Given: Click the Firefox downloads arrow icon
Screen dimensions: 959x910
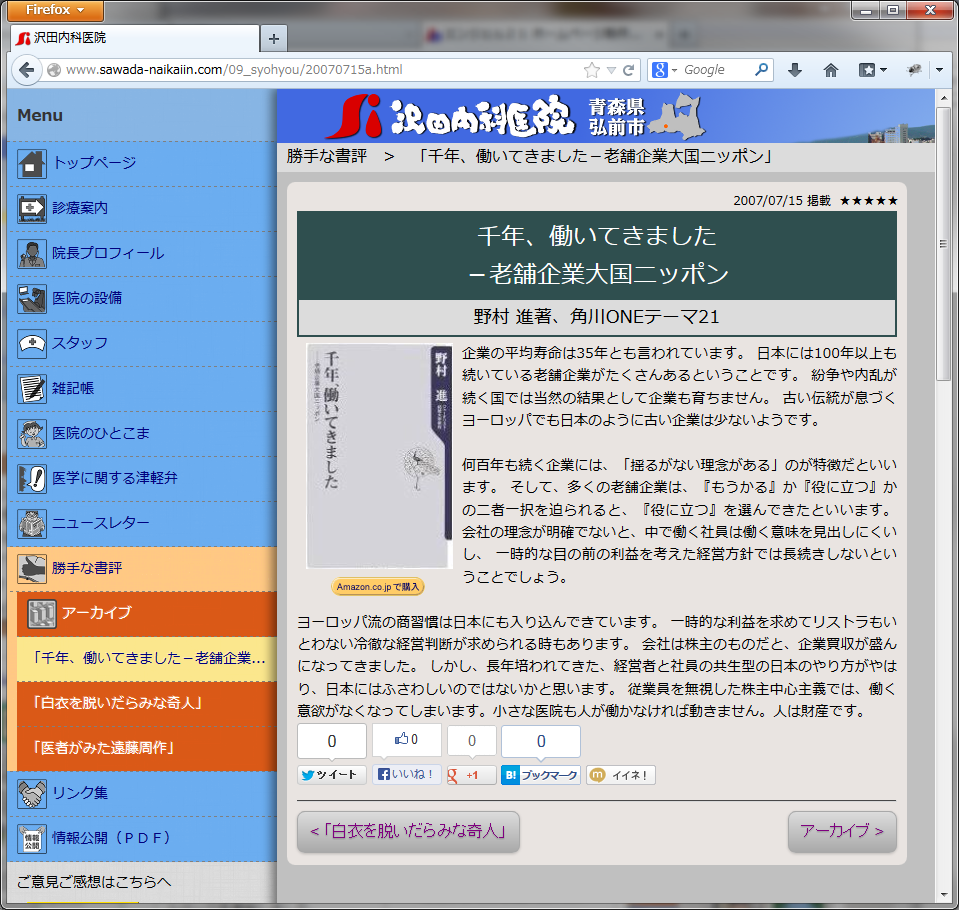Looking at the screenshot, I should pos(795,70).
